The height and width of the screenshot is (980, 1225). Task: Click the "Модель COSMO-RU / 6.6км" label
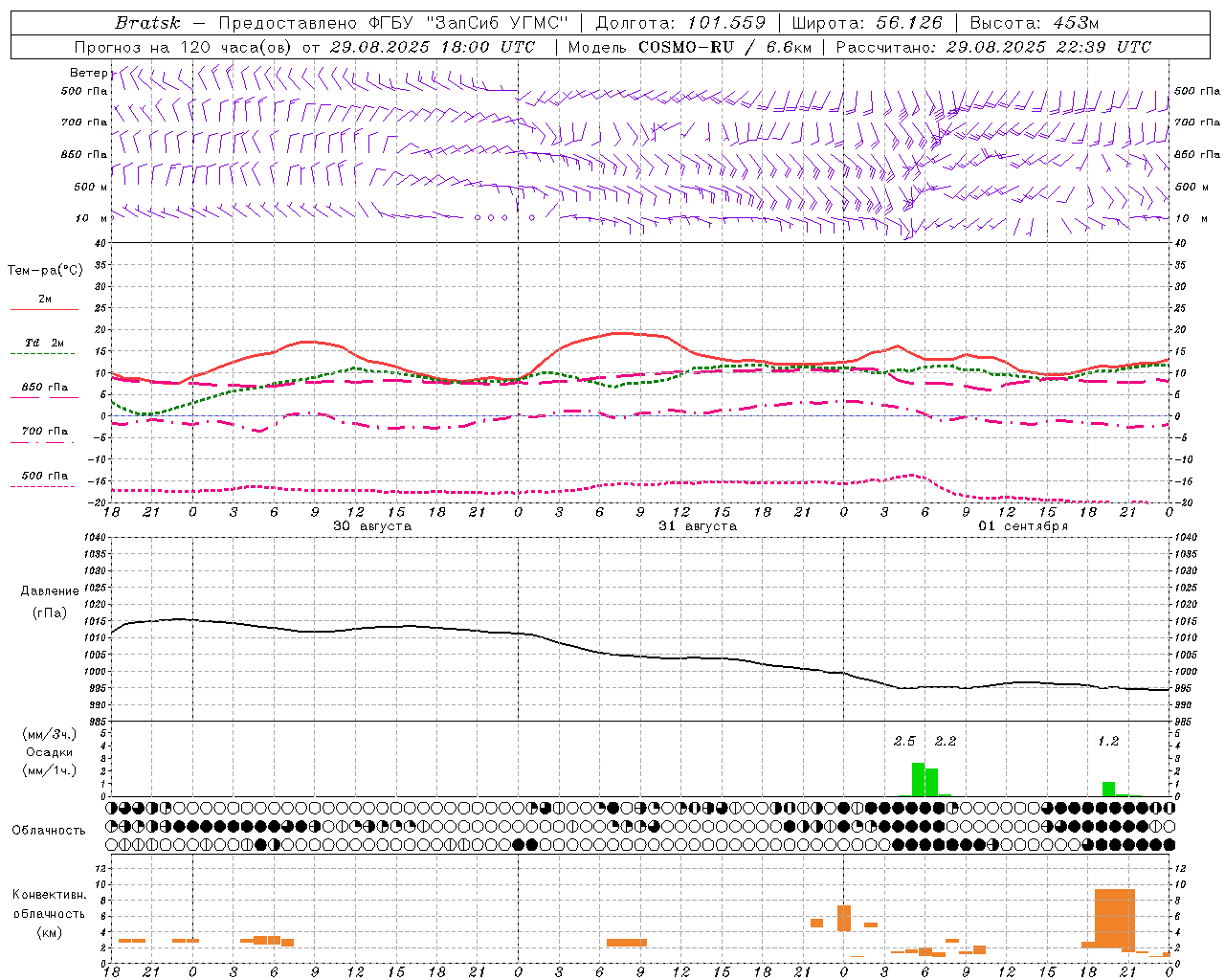690,47
